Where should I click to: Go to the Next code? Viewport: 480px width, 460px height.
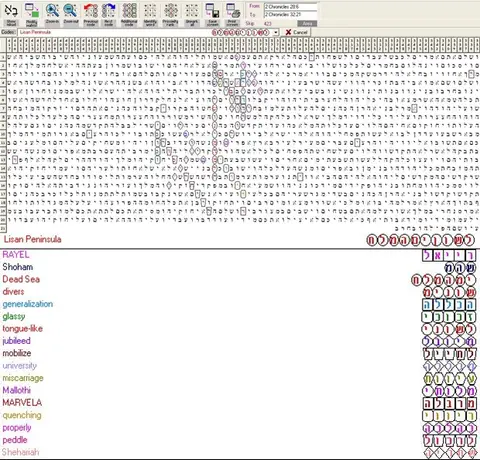(x=109, y=14)
